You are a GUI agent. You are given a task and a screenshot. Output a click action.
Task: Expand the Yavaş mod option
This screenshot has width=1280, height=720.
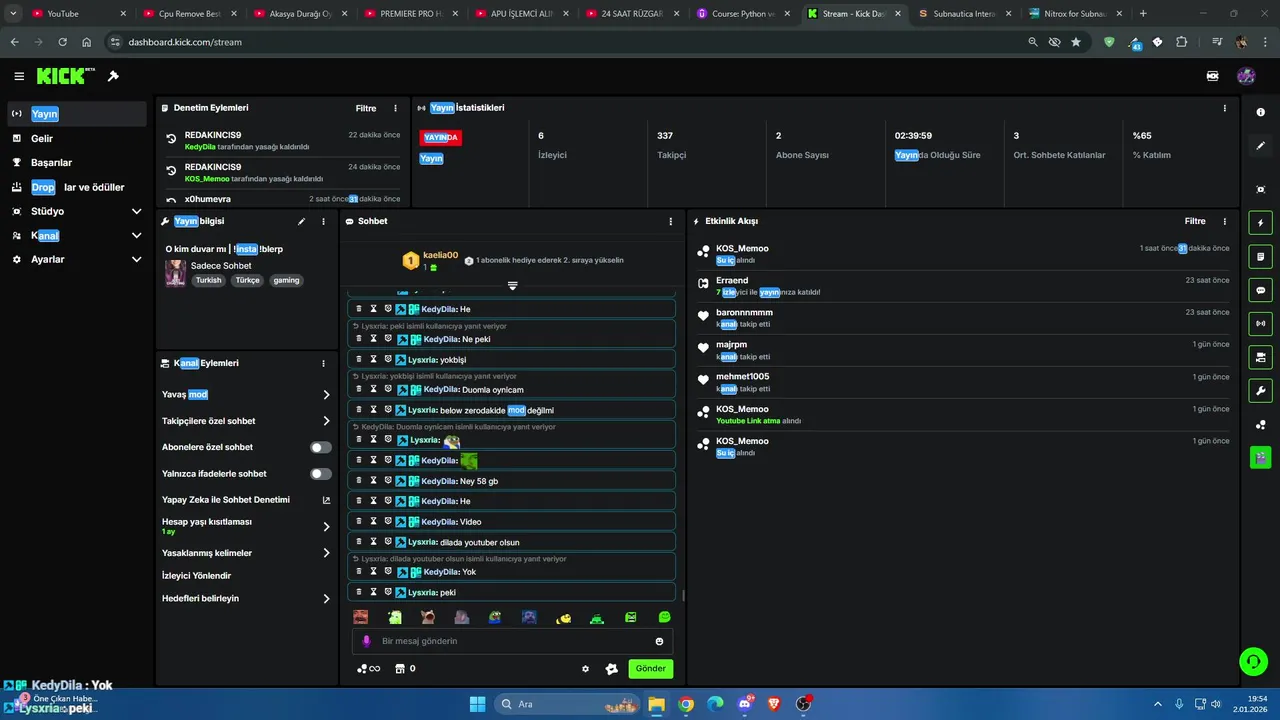326,395
